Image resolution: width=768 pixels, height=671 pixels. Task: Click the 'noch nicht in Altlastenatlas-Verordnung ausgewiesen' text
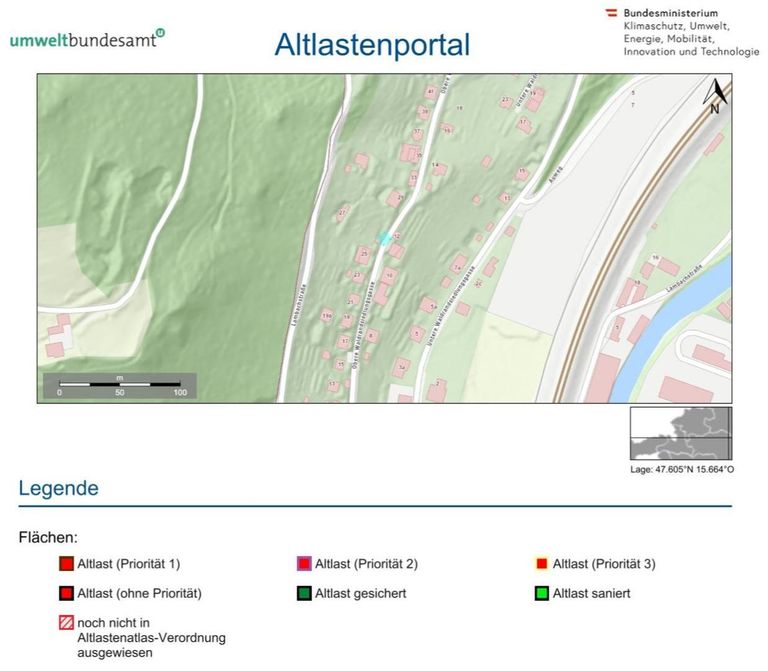[x=151, y=638]
